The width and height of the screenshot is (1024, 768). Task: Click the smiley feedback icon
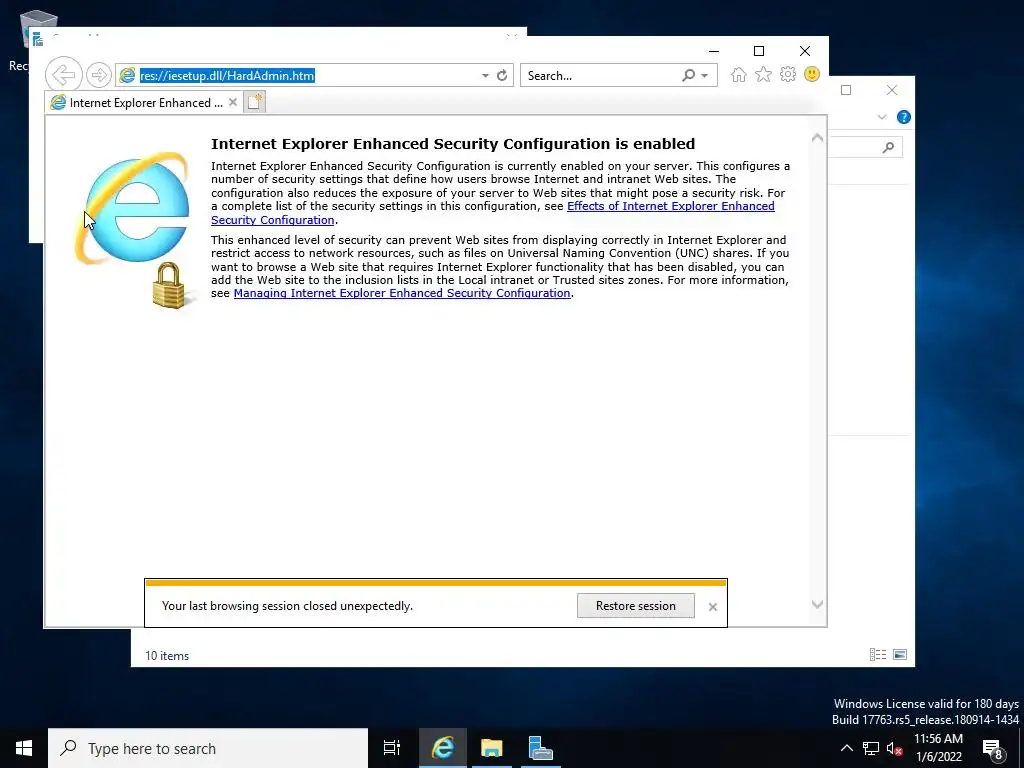pyautogui.click(x=812, y=74)
